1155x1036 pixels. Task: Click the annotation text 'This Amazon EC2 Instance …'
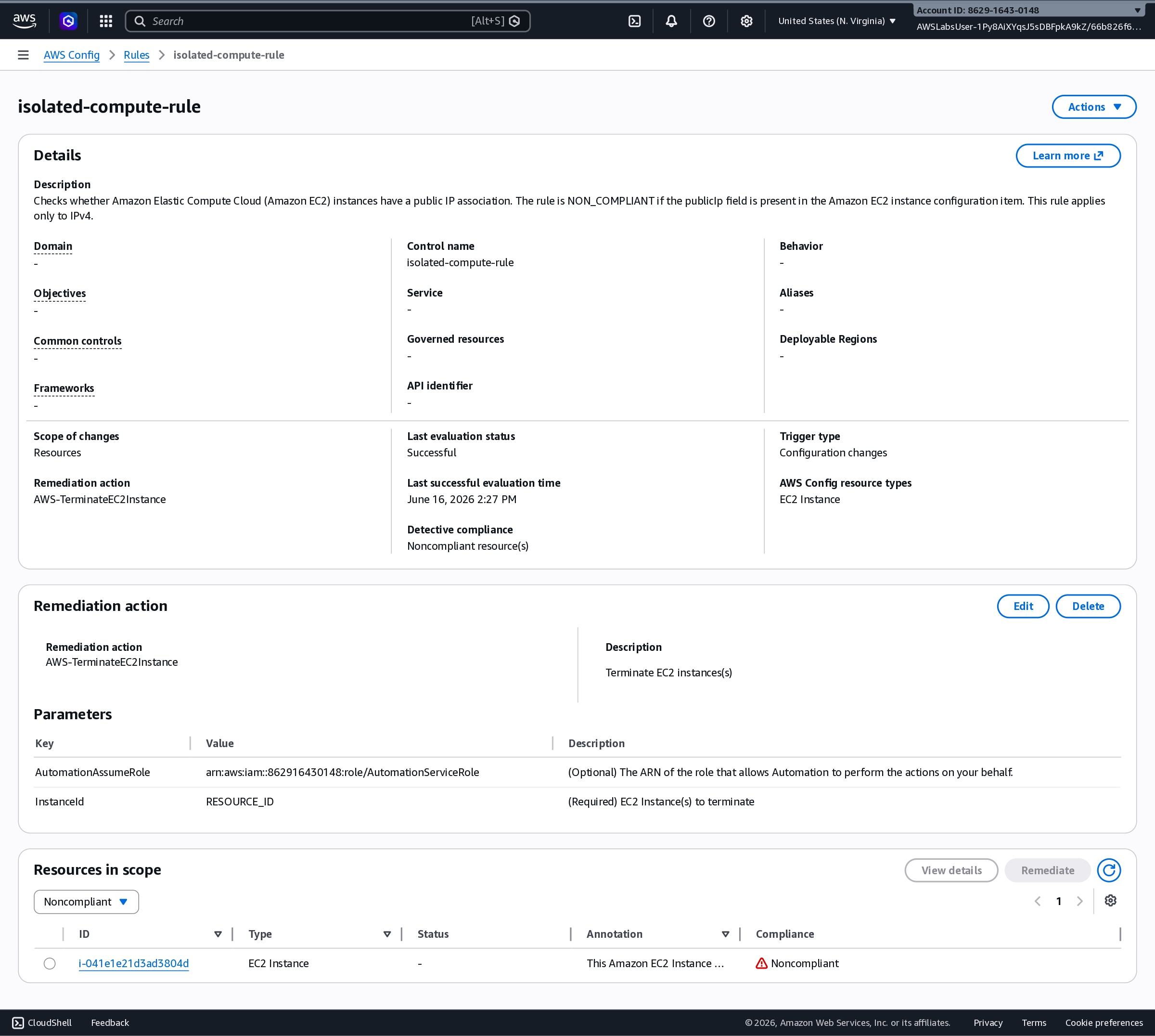[655, 963]
